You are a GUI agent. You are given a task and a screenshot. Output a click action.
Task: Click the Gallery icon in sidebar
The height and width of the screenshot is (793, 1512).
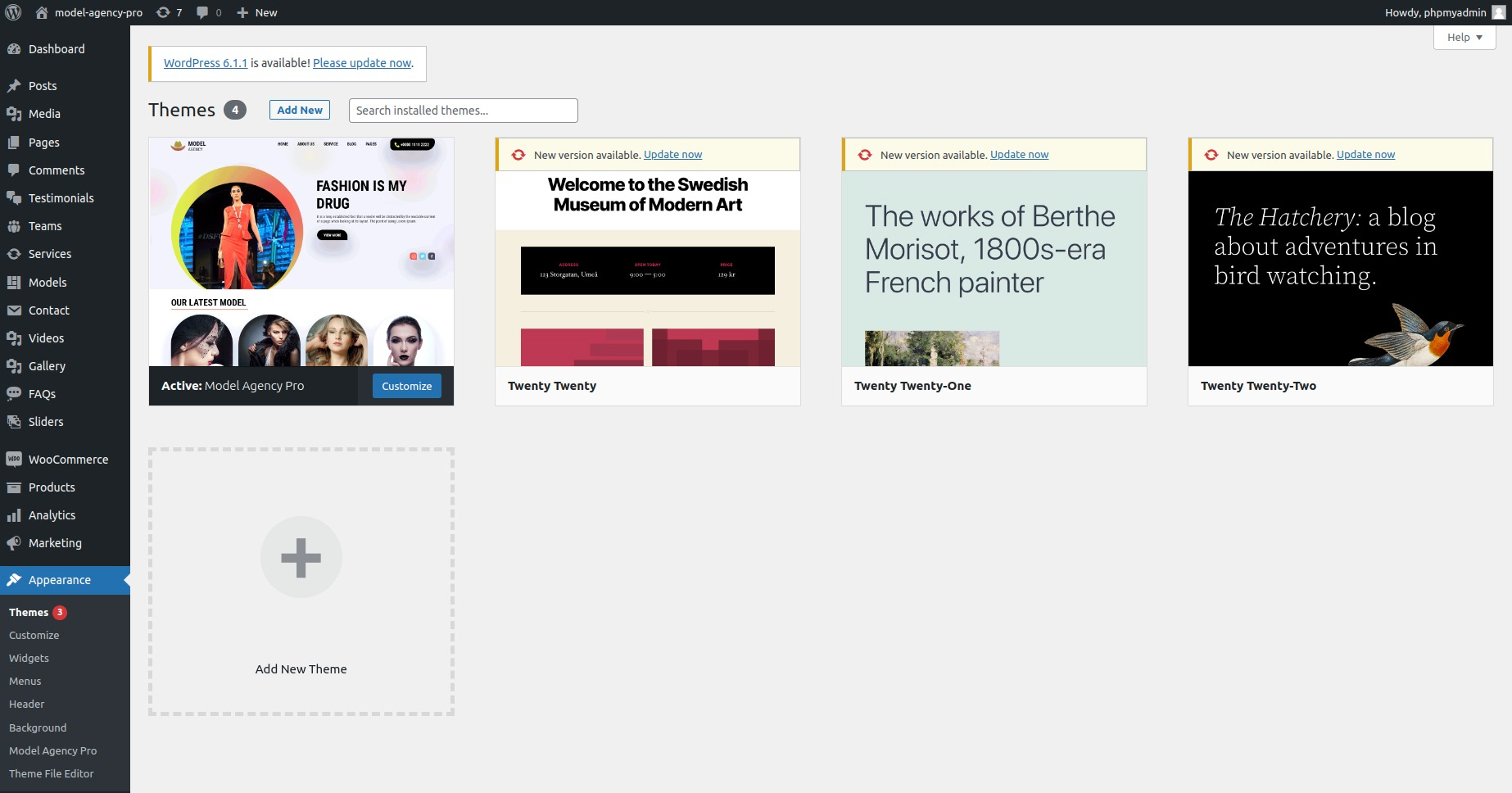coord(14,366)
